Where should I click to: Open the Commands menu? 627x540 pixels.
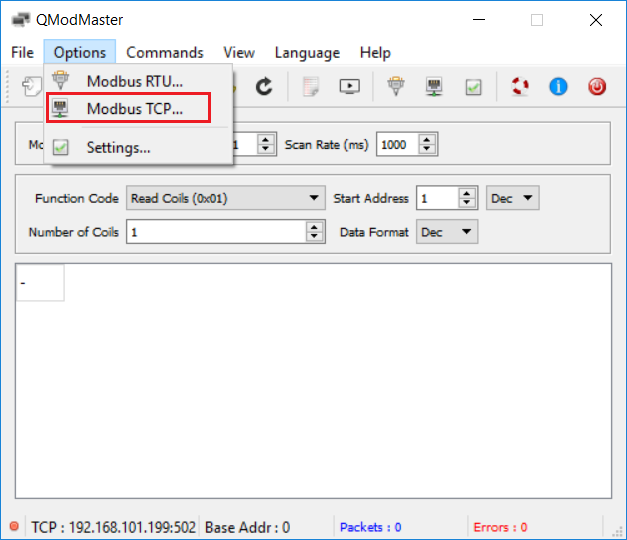pos(165,52)
